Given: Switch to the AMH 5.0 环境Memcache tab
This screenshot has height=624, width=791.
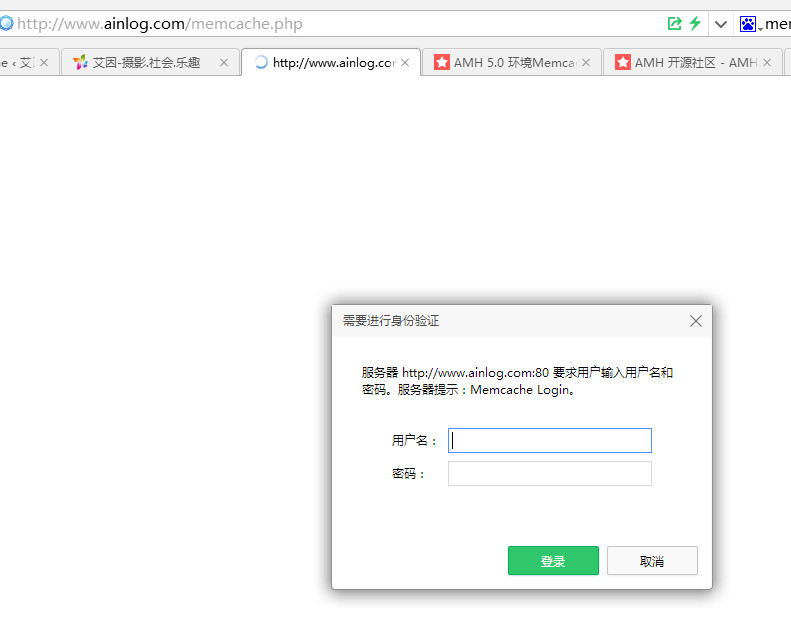Looking at the screenshot, I should pos(505,62).
